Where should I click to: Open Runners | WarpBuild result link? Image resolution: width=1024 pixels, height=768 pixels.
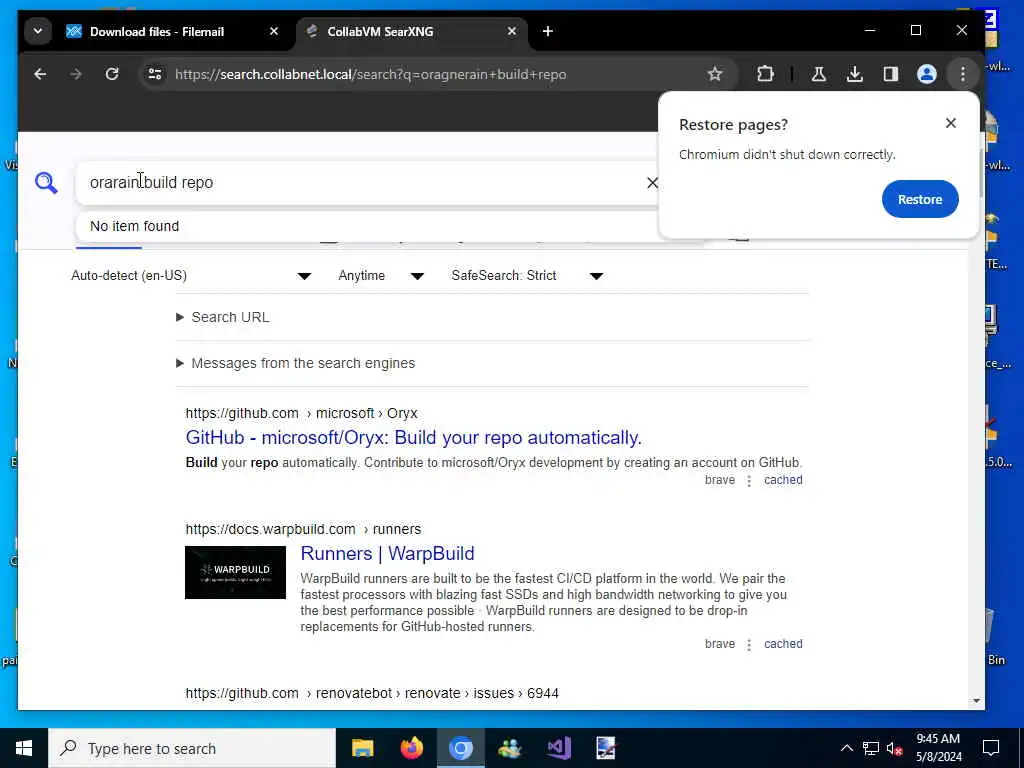pos(387,554)
